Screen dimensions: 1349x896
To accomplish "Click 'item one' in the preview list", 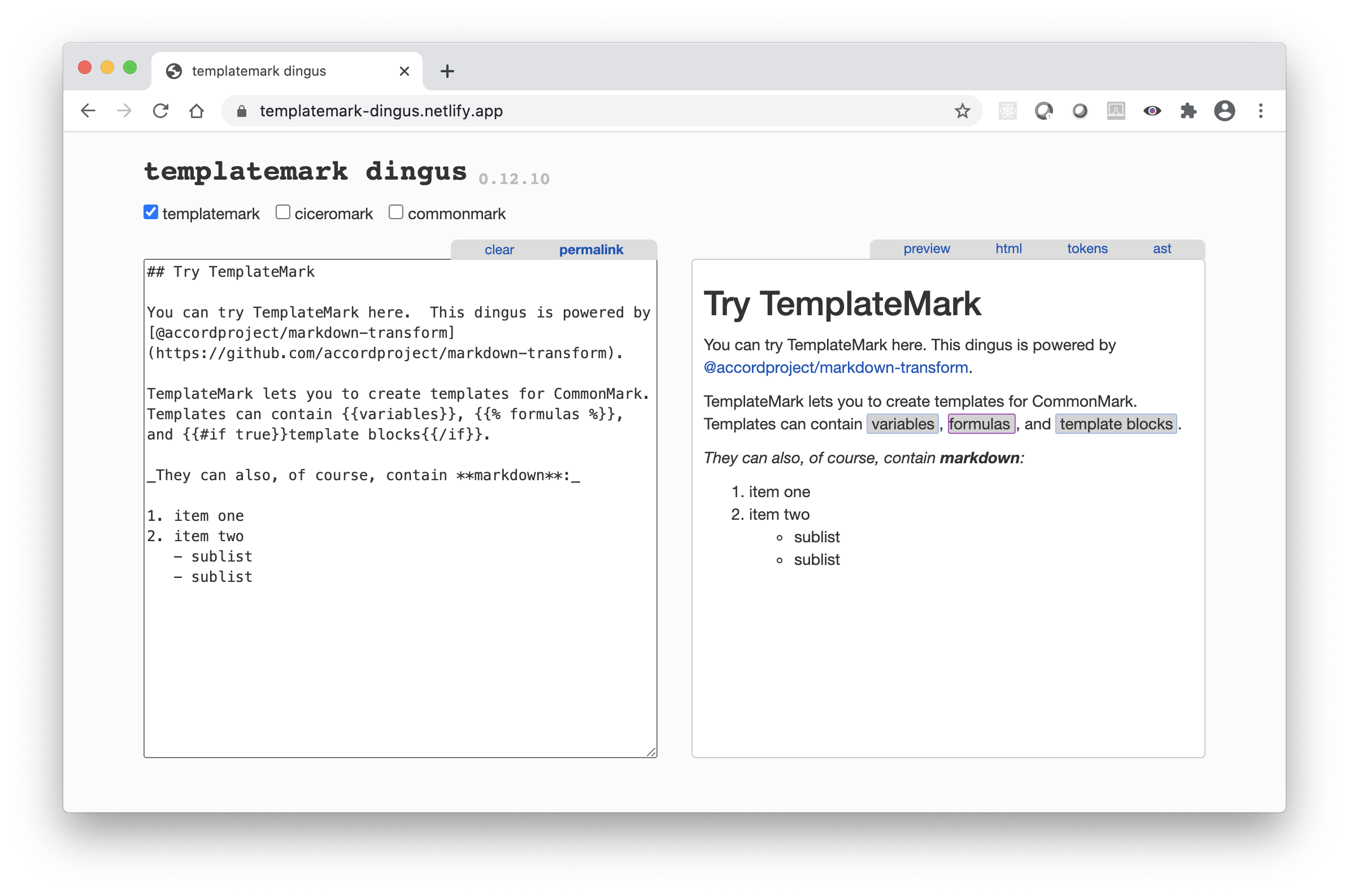I will click(x=779, y=492).
